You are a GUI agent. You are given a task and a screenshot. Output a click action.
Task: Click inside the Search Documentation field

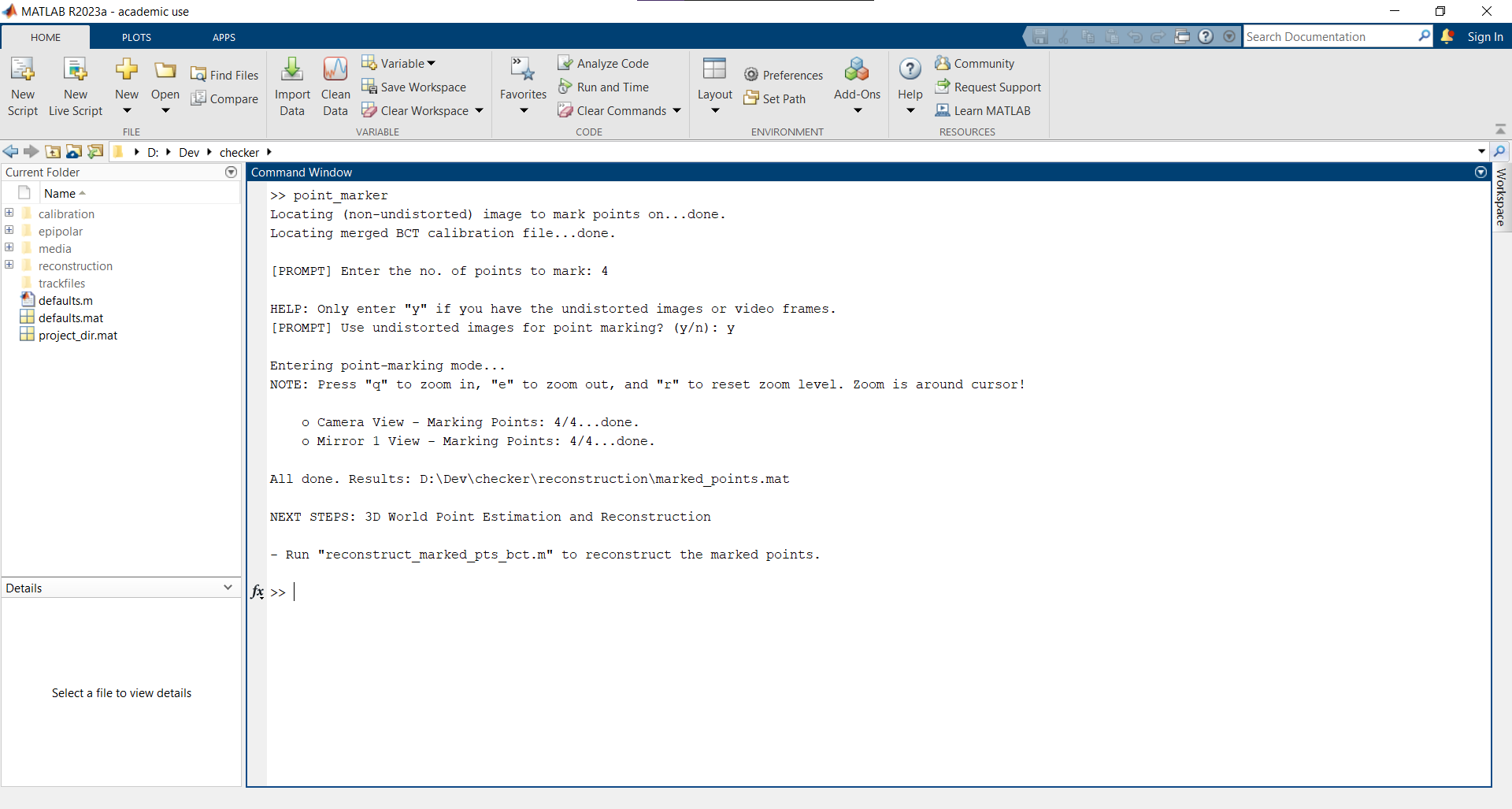point(1331,36)
